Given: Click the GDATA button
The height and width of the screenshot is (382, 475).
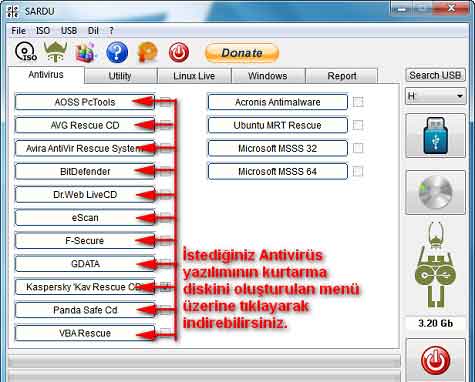Looking at the screenshot, I should tap(85, 264).
